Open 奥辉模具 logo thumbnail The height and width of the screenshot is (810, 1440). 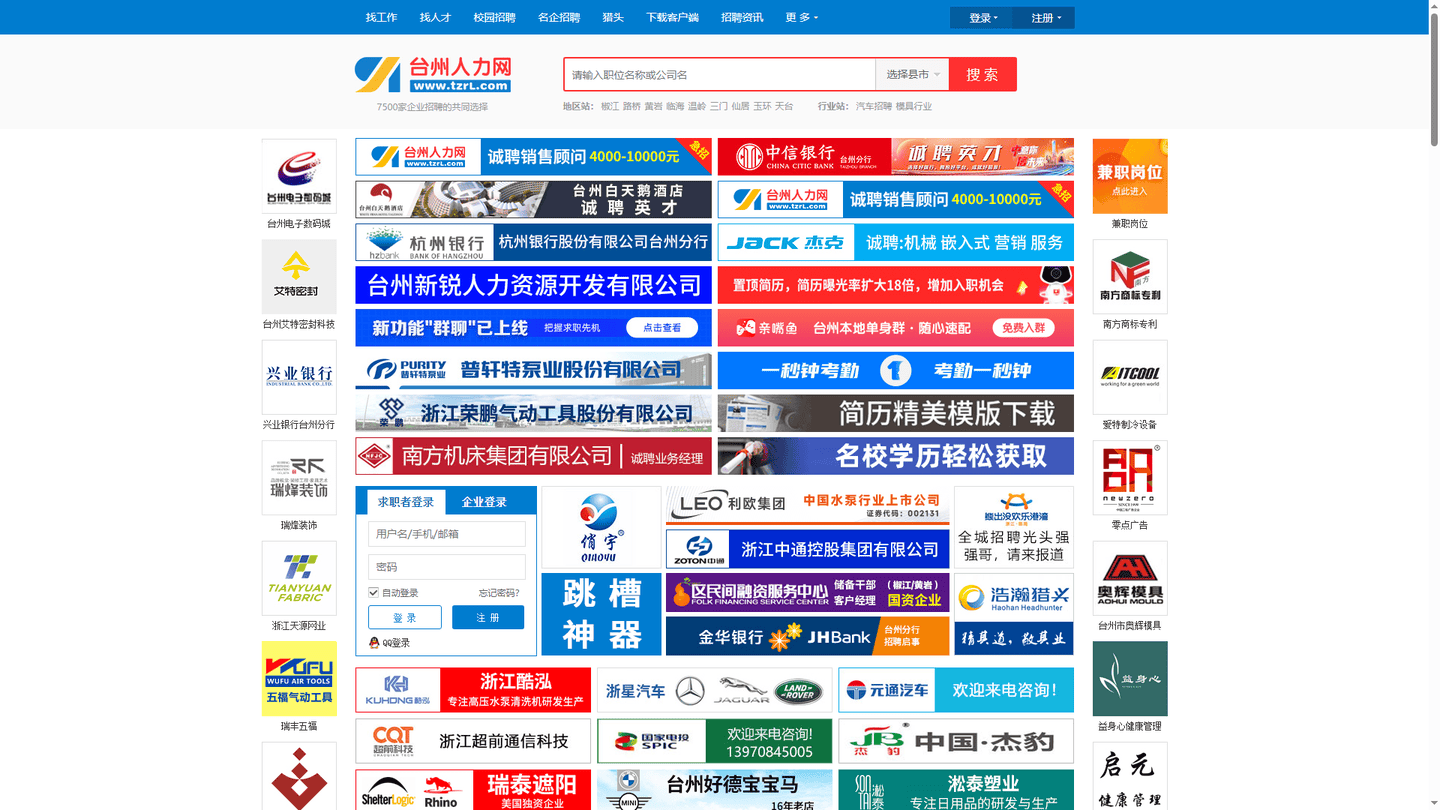click(1130, 579)
